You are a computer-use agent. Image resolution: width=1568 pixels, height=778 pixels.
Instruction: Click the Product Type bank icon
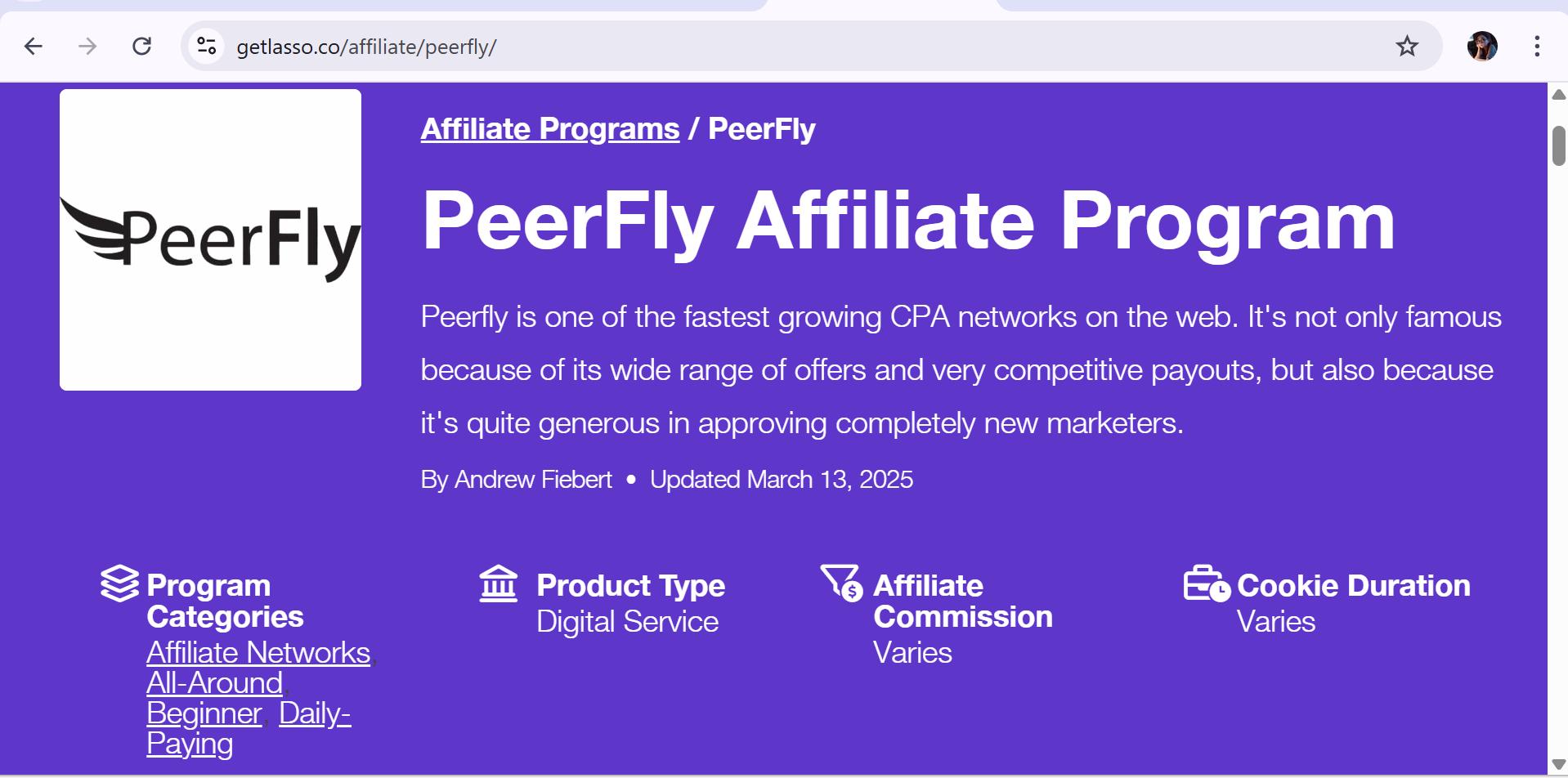pyautogui.click(x=499, y=583)
